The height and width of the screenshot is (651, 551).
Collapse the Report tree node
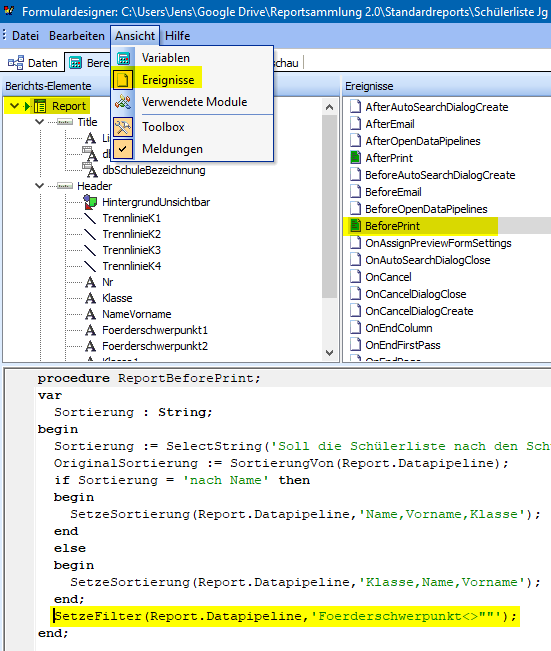[14, 106]
